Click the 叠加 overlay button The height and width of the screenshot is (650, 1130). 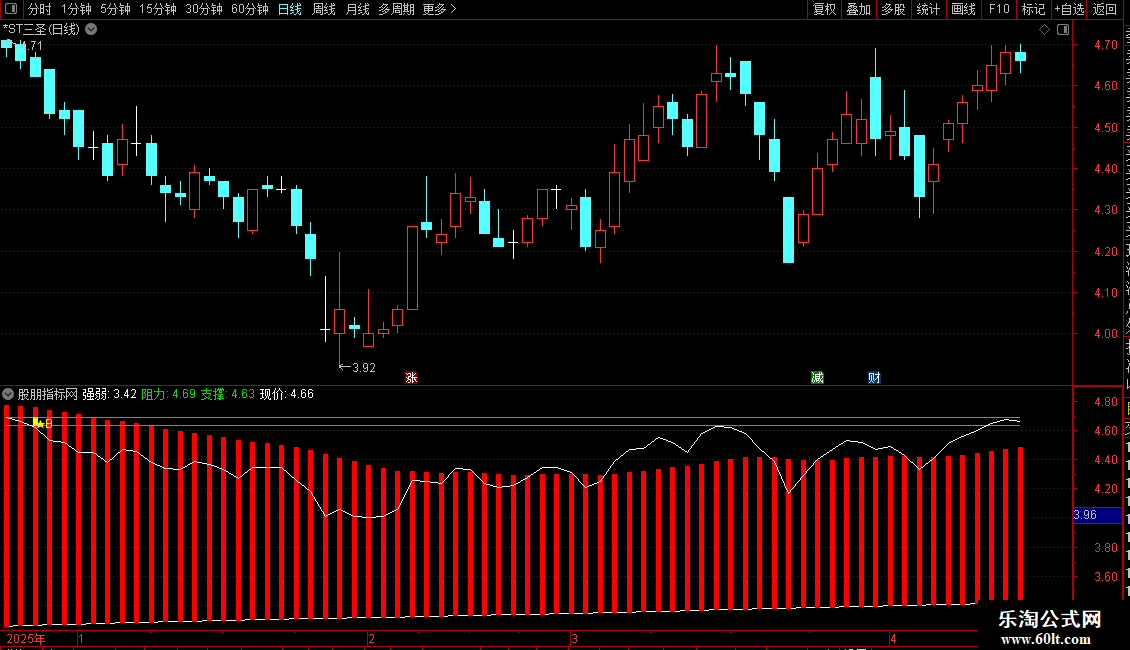tap(858, 9)
